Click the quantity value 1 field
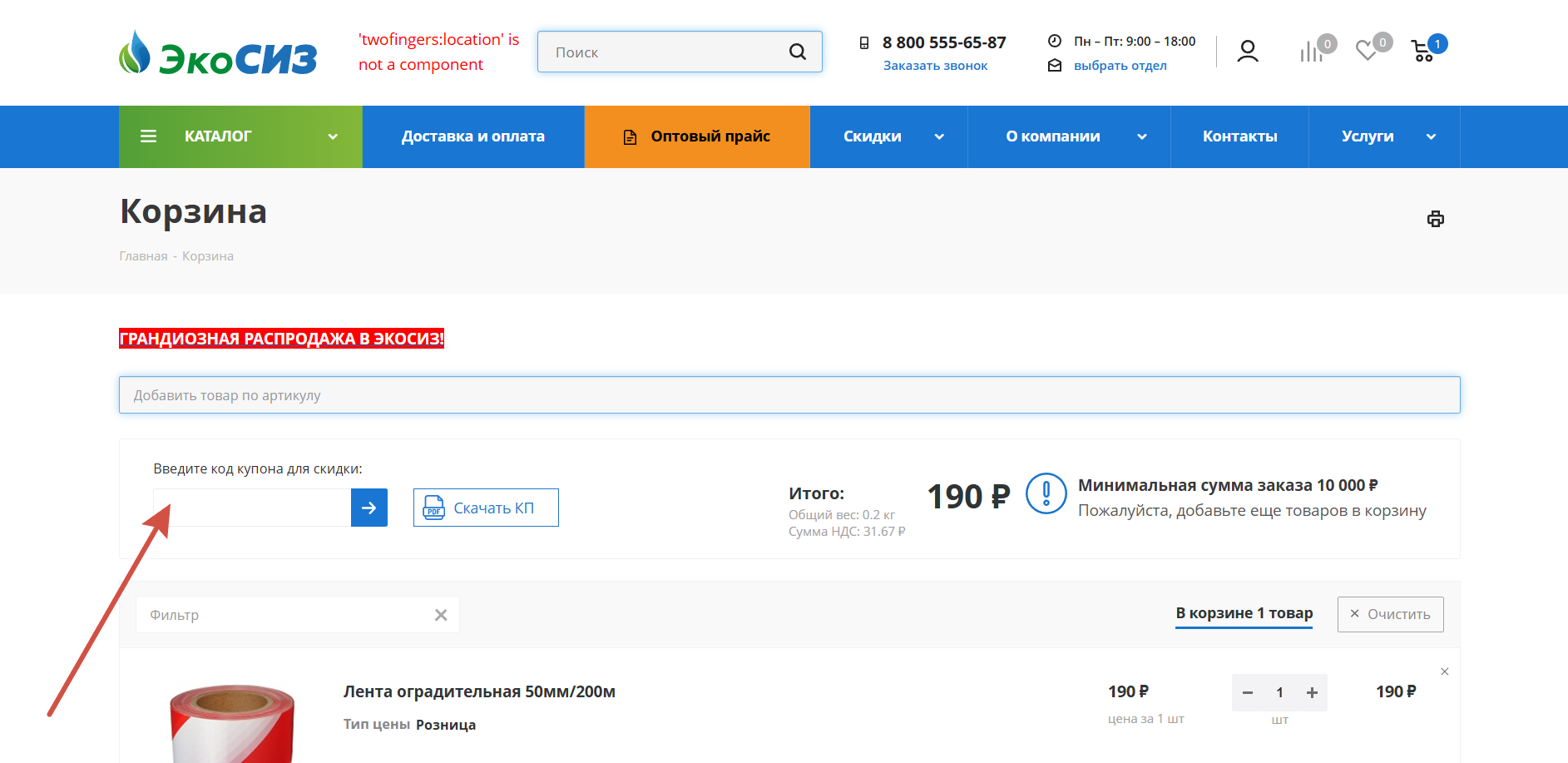The width and height of the screenshot is (1568, 763). 1279,692
